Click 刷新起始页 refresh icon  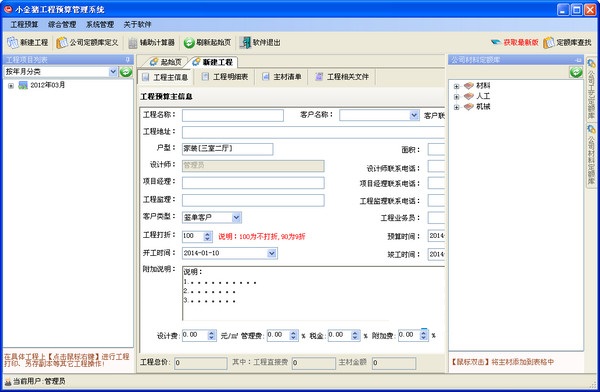pyautogui.click(x=189, y=43)
